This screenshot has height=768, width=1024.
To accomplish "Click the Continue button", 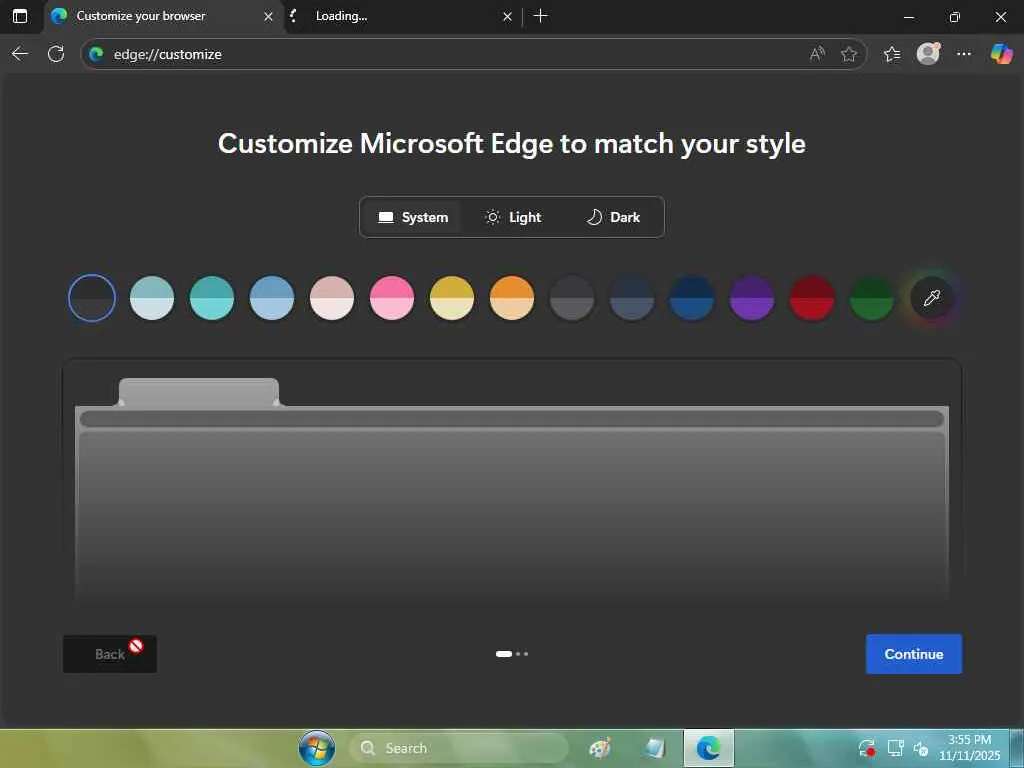I will [x=914, y=654].
